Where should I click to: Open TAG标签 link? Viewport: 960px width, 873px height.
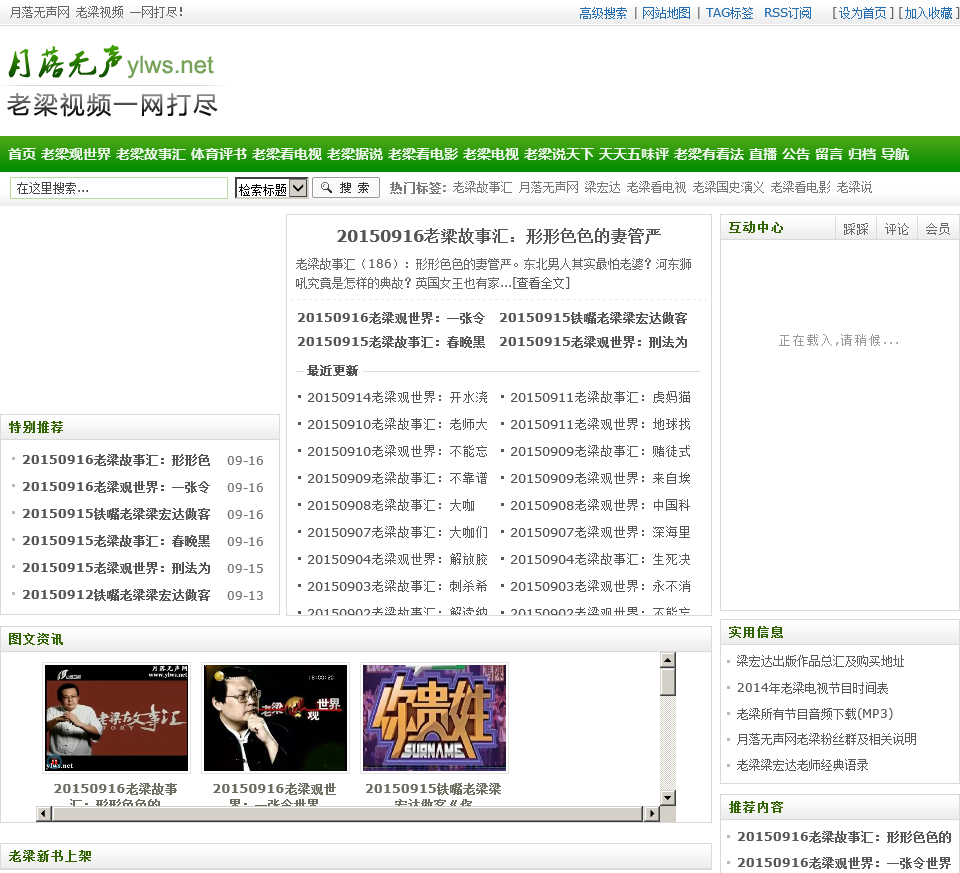pyautogui.click(x=729, y=13)
